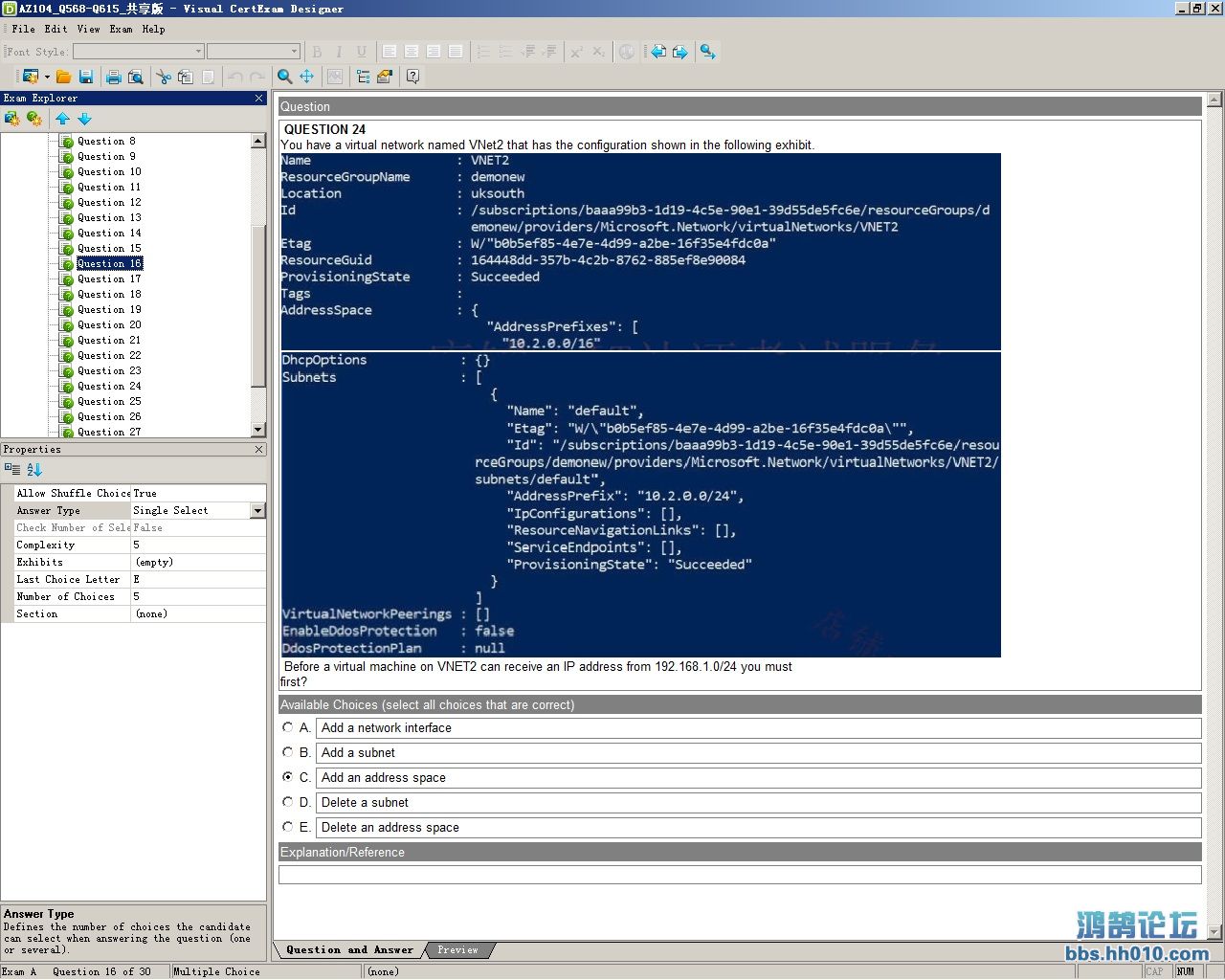Add new section icon in Exam Explorer
The width and height of the screenshot is (1225, 980).
(12, 119)
